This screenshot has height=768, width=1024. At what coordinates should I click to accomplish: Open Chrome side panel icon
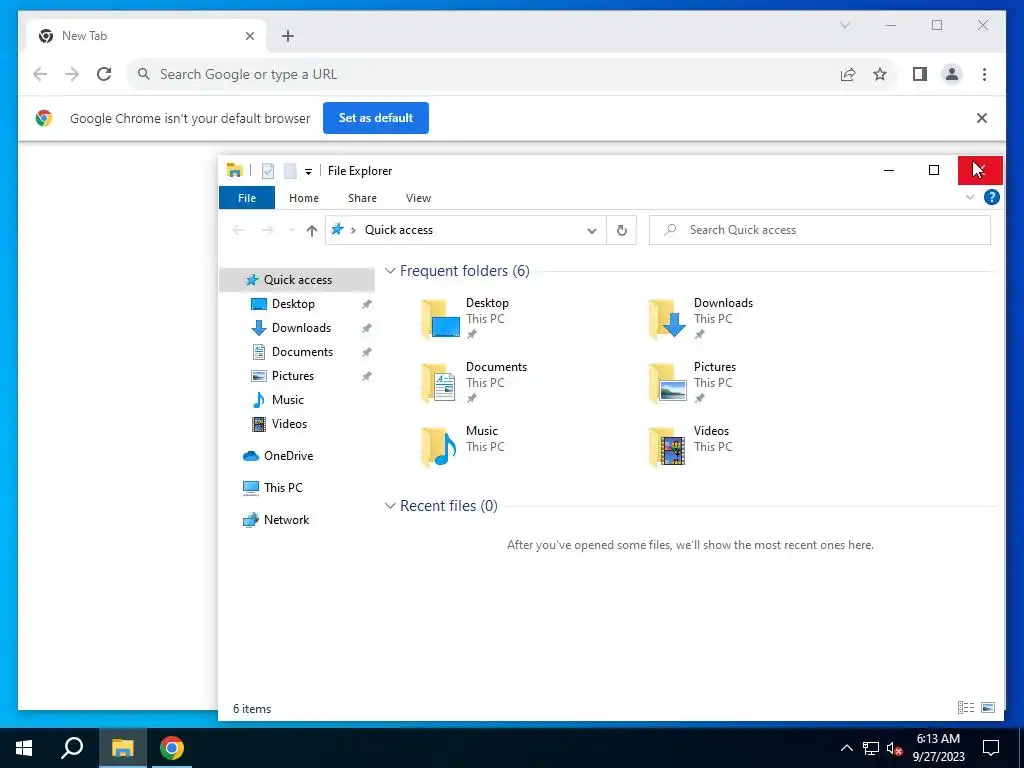(920, 74)
